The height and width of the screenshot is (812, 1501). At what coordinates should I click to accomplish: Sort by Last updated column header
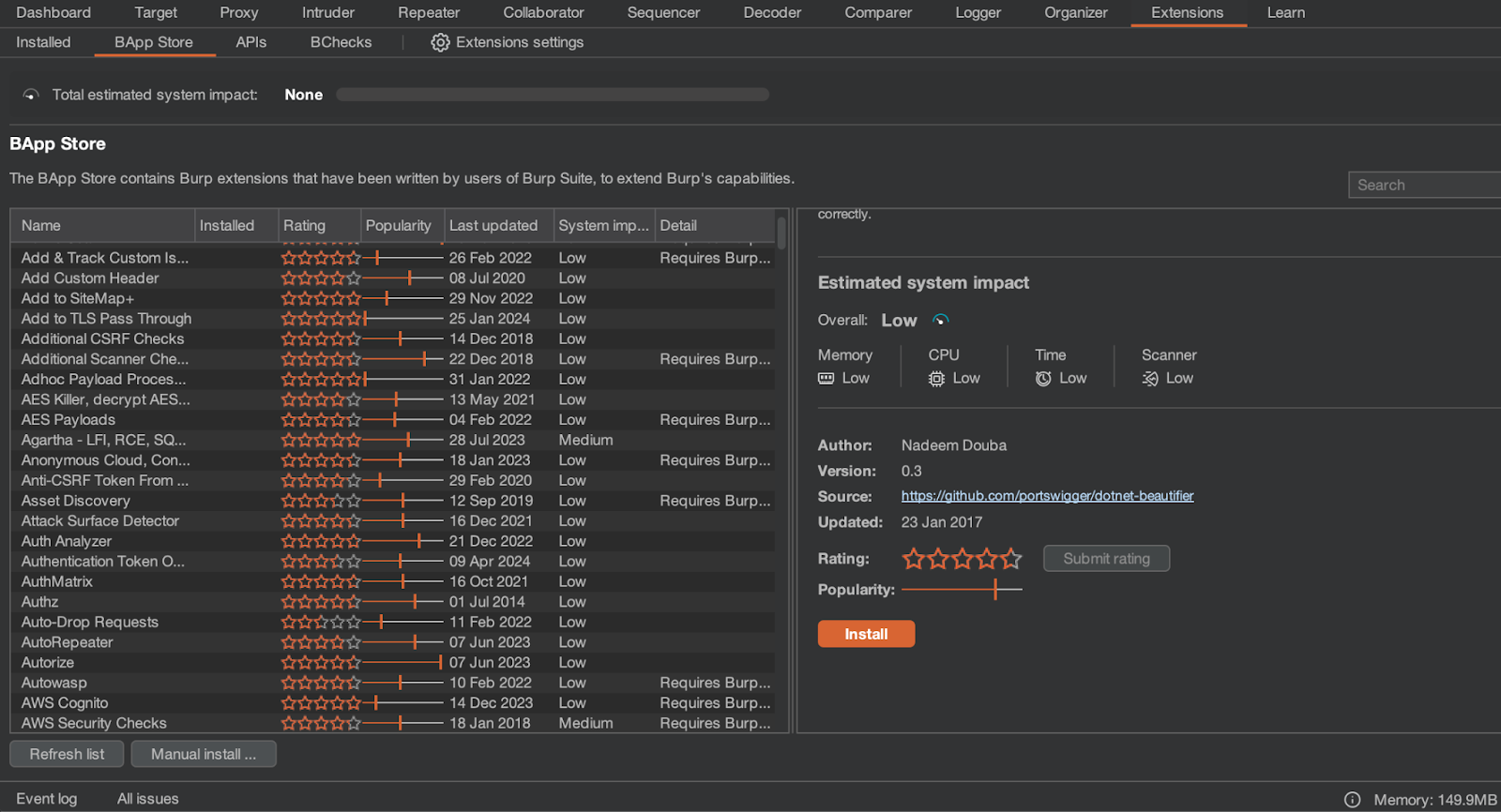click(x=499, y=226)
